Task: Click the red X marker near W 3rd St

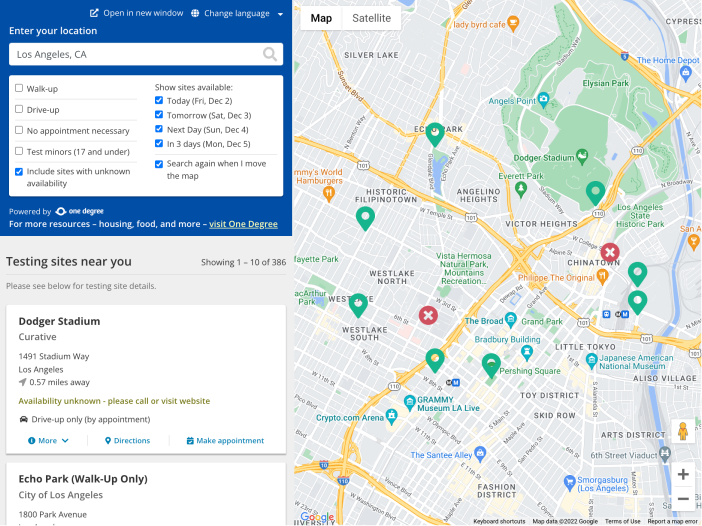Action: (428, 315)
